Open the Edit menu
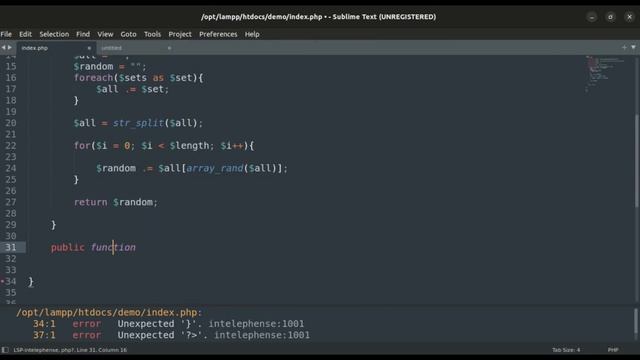Viewport: 640px width, 360px height. point(25,34)
